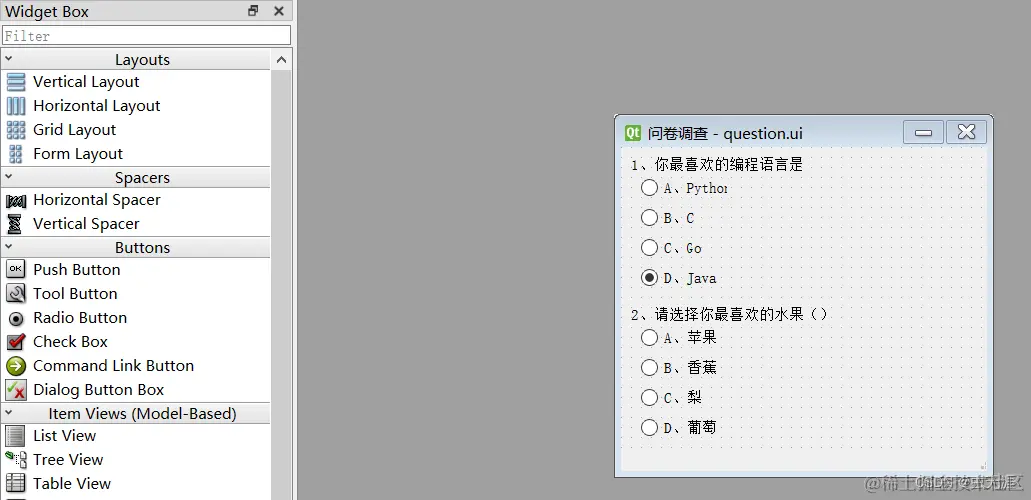Select the Horizontal Layout icon
Screen dimensions: 1031x500
point(16,106)
